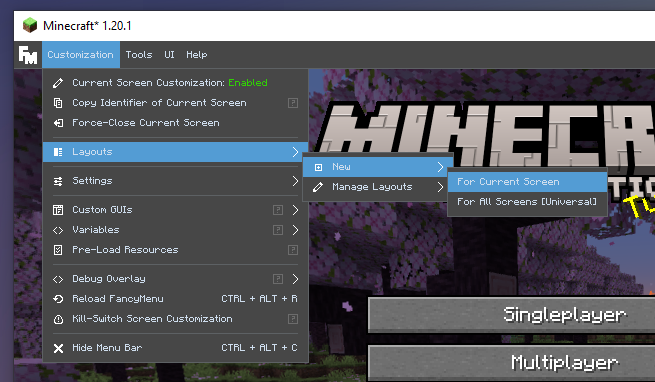Click the FancyMenu FM logo icon
Image resolution: width=655 pixels, height=382 pixels.
pyautogui.click(x=28, y=55)
